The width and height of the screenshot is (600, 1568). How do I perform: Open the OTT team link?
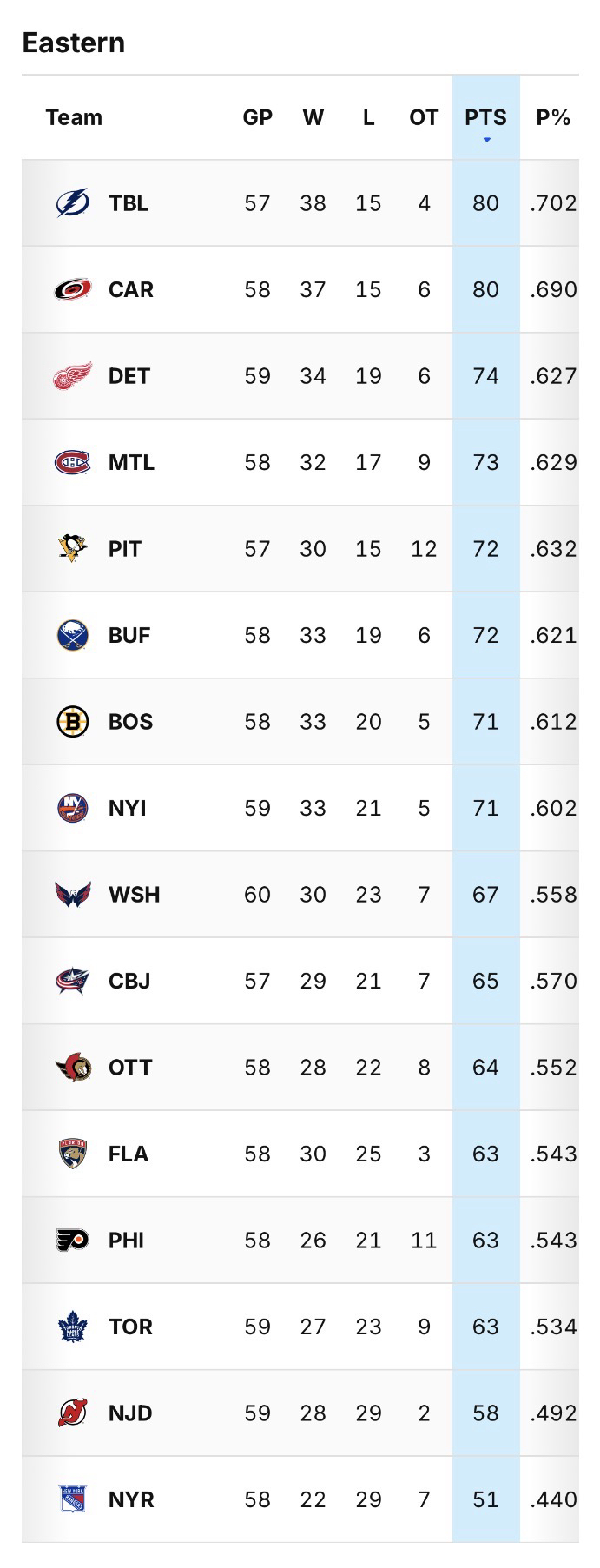point(130,1067)
